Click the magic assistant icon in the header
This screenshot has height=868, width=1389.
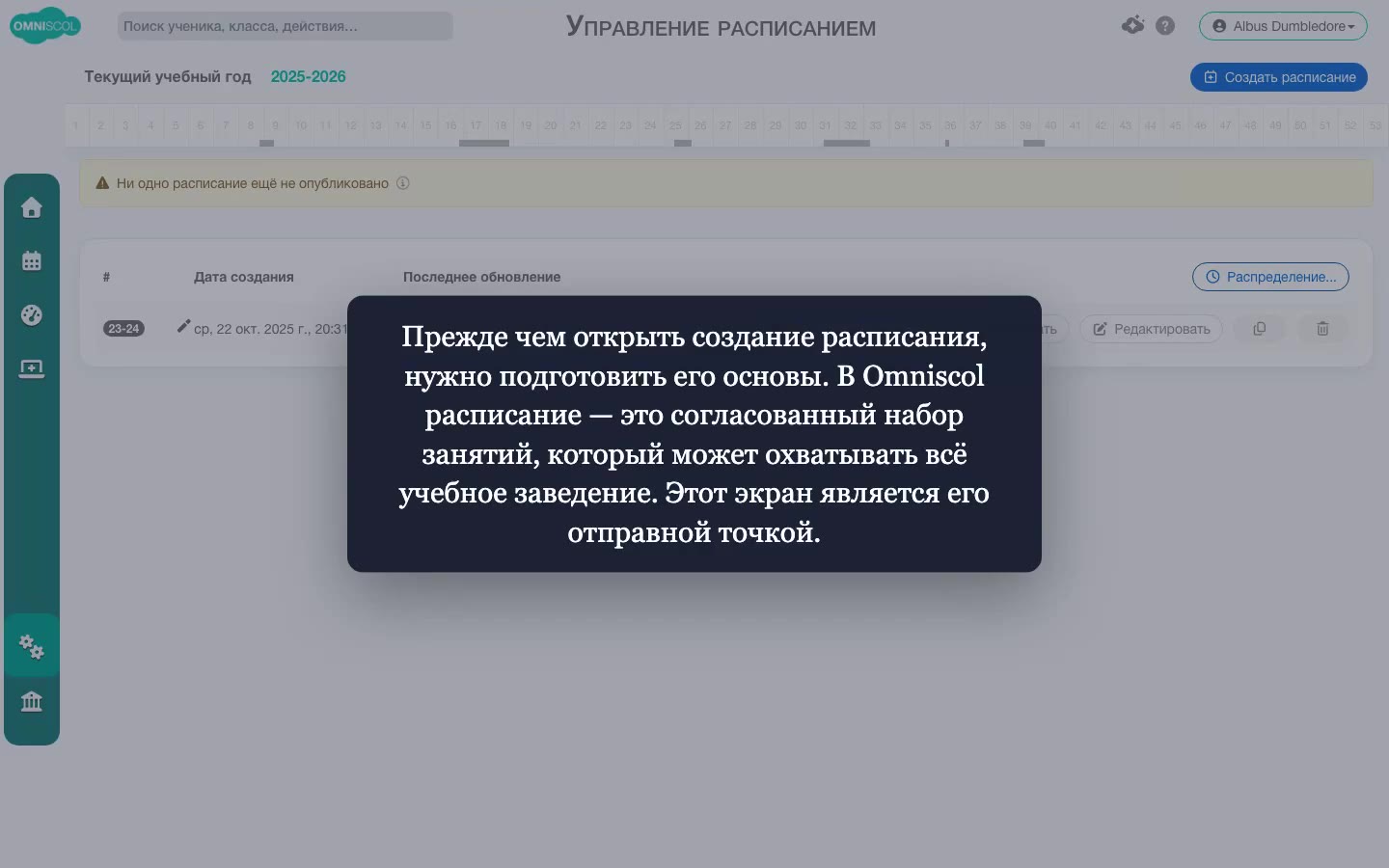coord(1133,26)
